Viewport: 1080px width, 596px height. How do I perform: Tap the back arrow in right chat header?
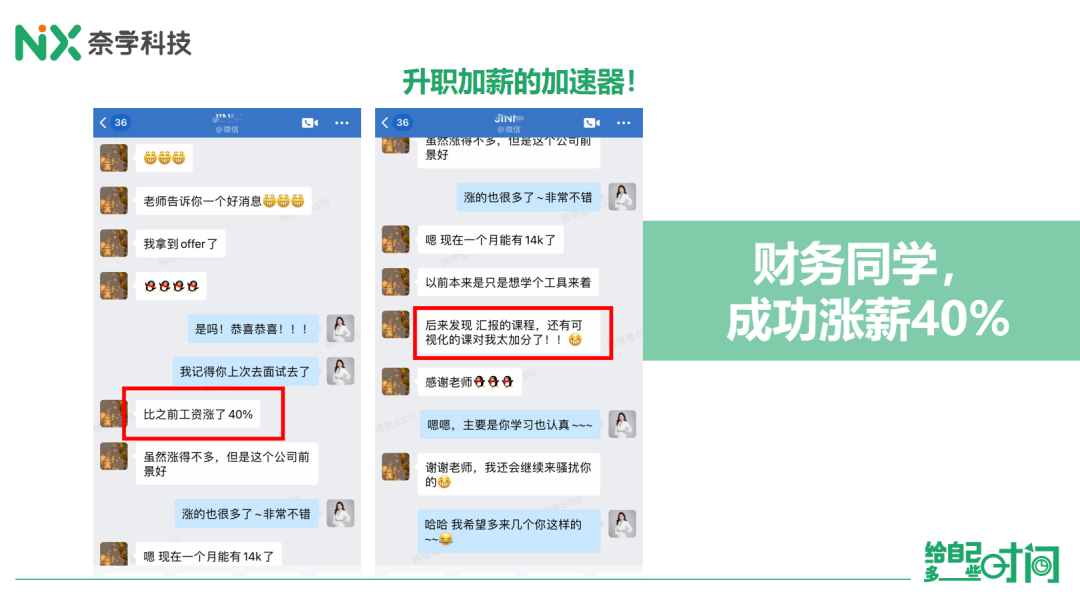click(384, 123)
